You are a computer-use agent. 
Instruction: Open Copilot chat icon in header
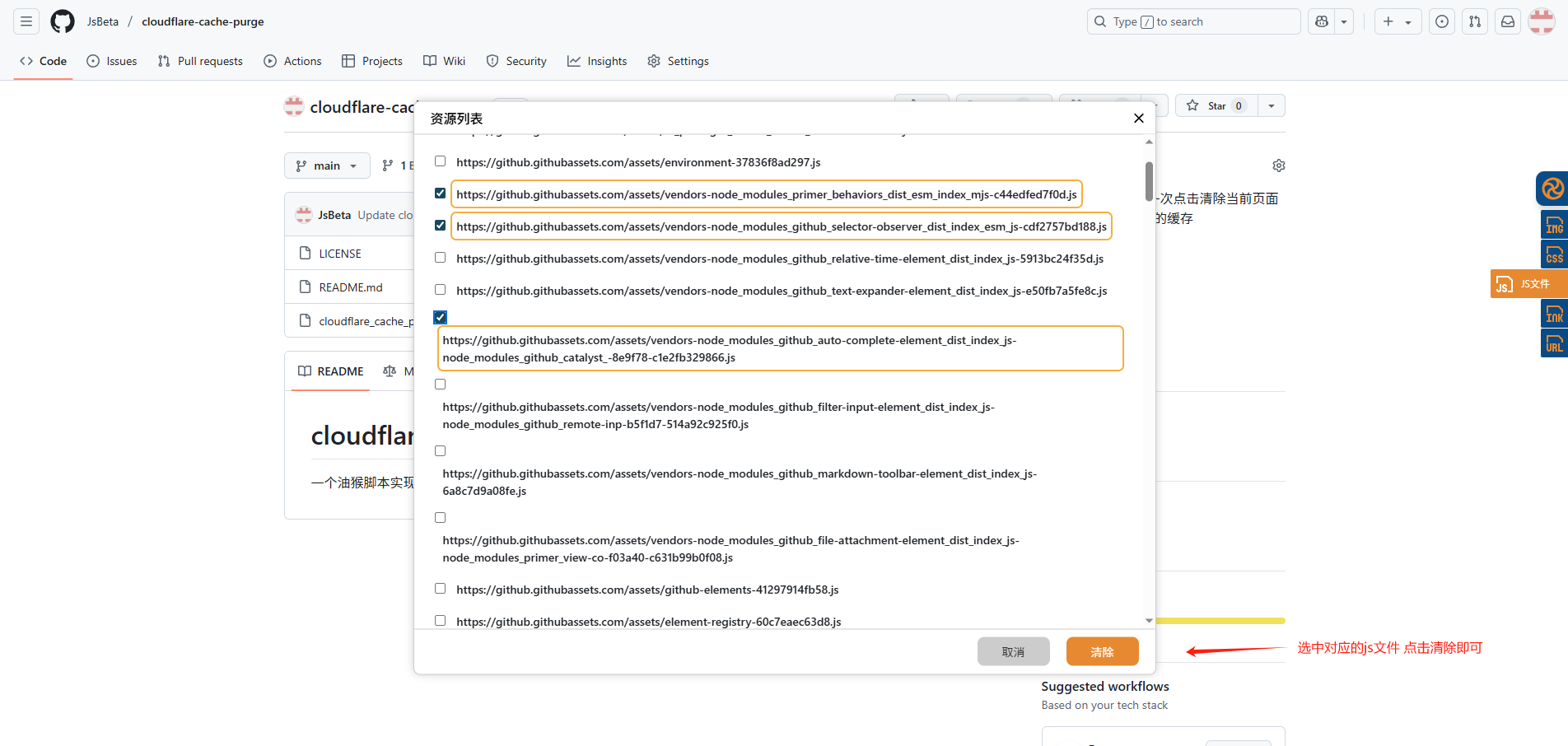[1322, 21]
